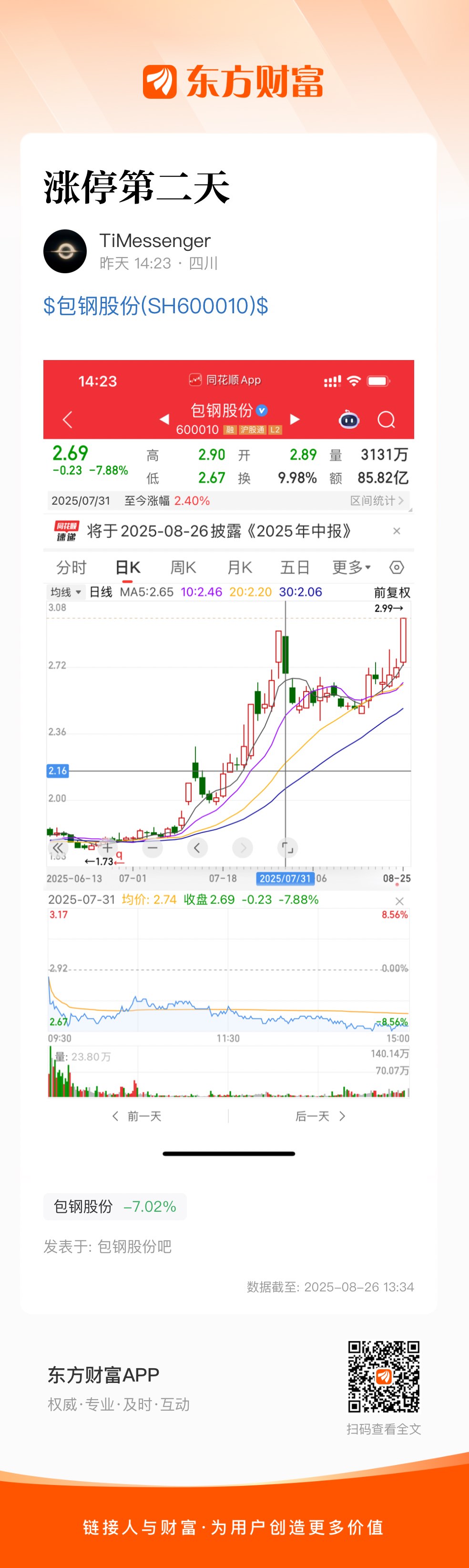The image size is (469, 1568).
Task: Go to previous stock with left triangle
Action: (163, 419)
